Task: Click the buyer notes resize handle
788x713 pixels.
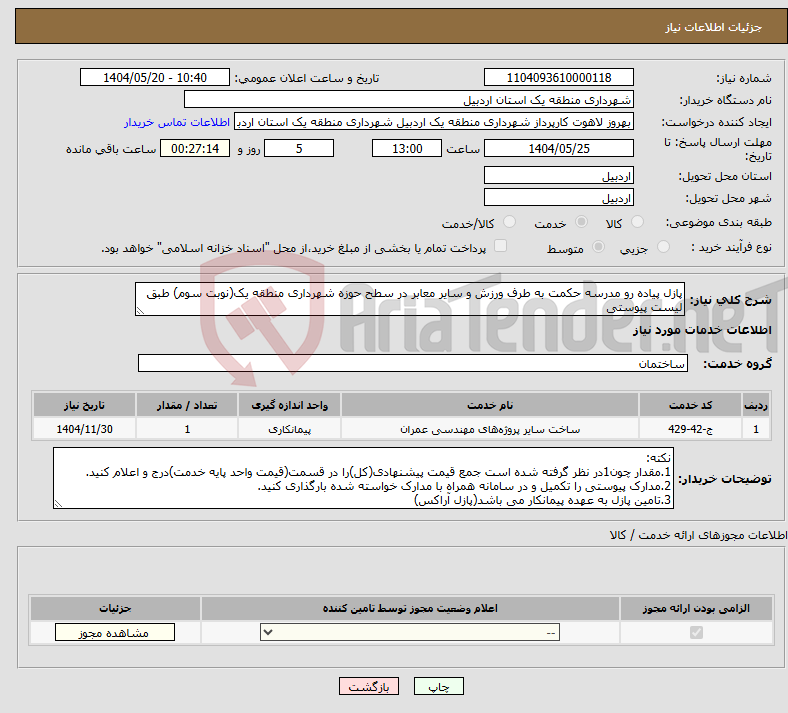Action: [58, 504]
